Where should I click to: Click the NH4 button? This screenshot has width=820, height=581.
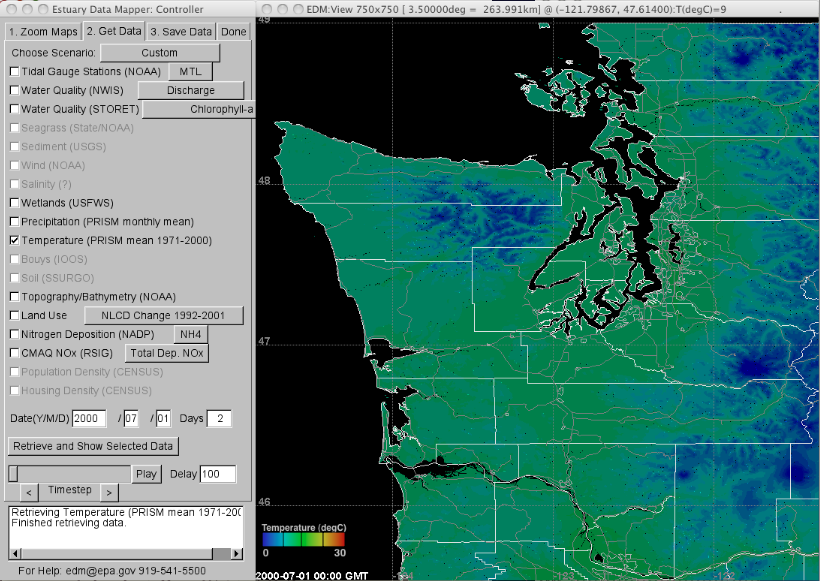[x=189, y=333]
